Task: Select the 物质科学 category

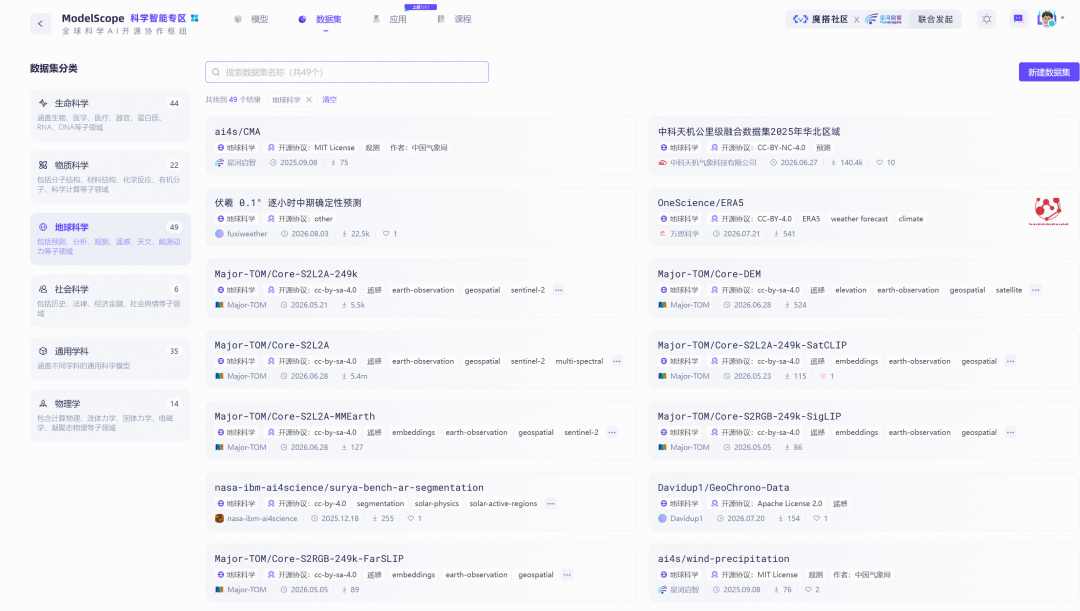Action: pos(110,177)
